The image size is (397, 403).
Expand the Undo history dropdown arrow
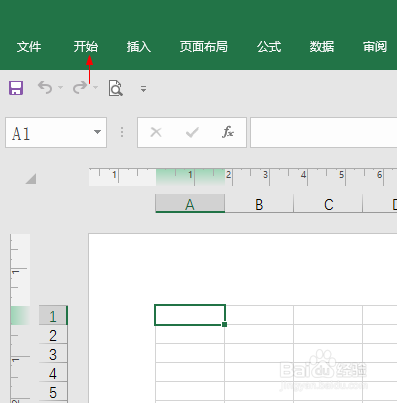pyautogui.click(x=60, y=88)
